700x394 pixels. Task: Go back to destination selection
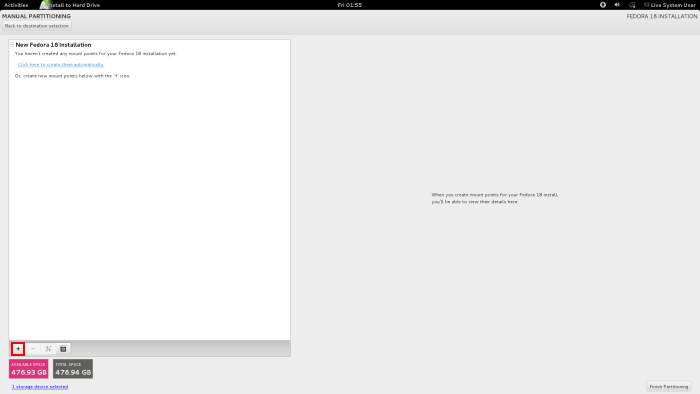[37, 26]
